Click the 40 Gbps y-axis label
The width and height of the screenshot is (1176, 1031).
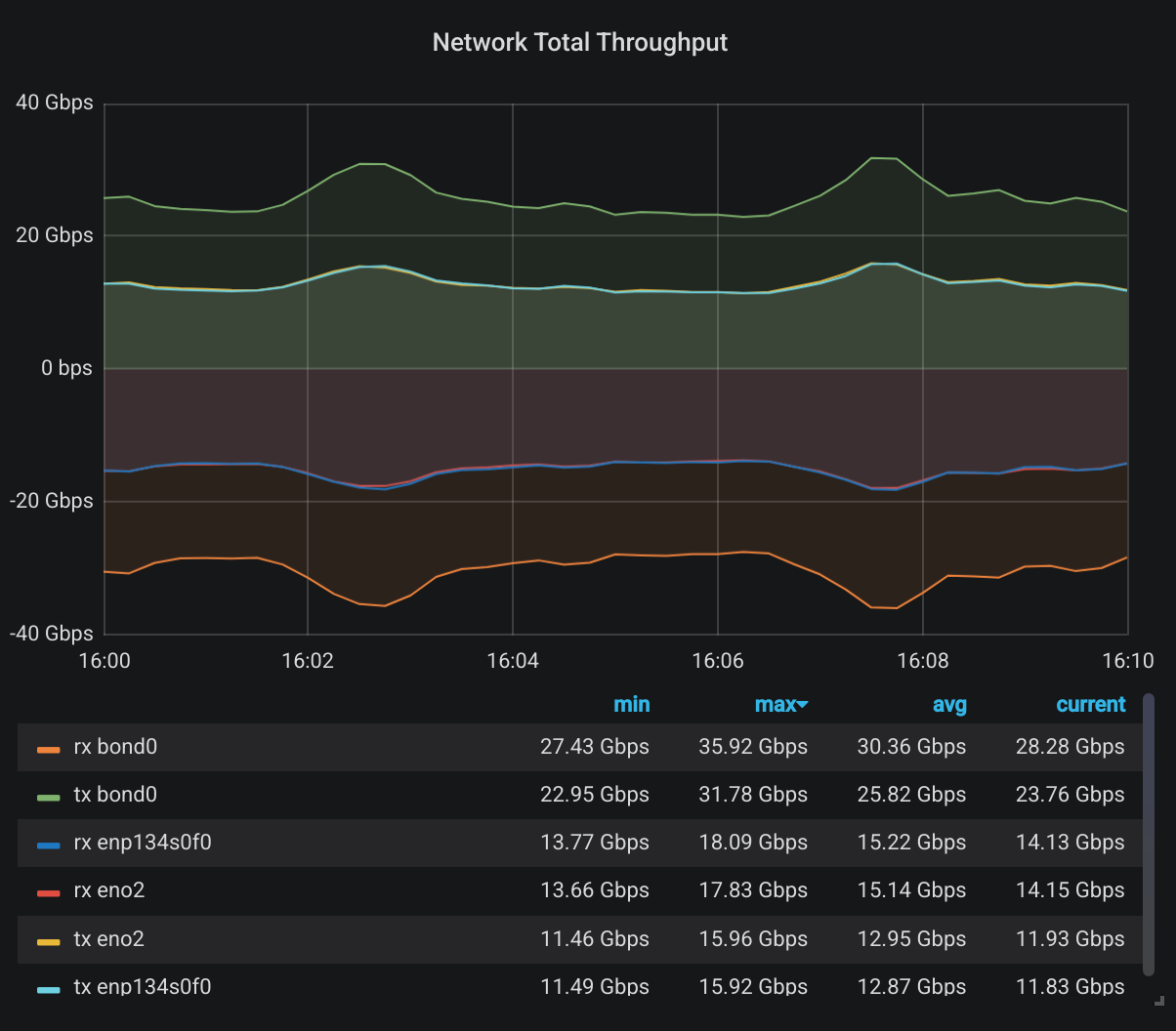[55, 103]
